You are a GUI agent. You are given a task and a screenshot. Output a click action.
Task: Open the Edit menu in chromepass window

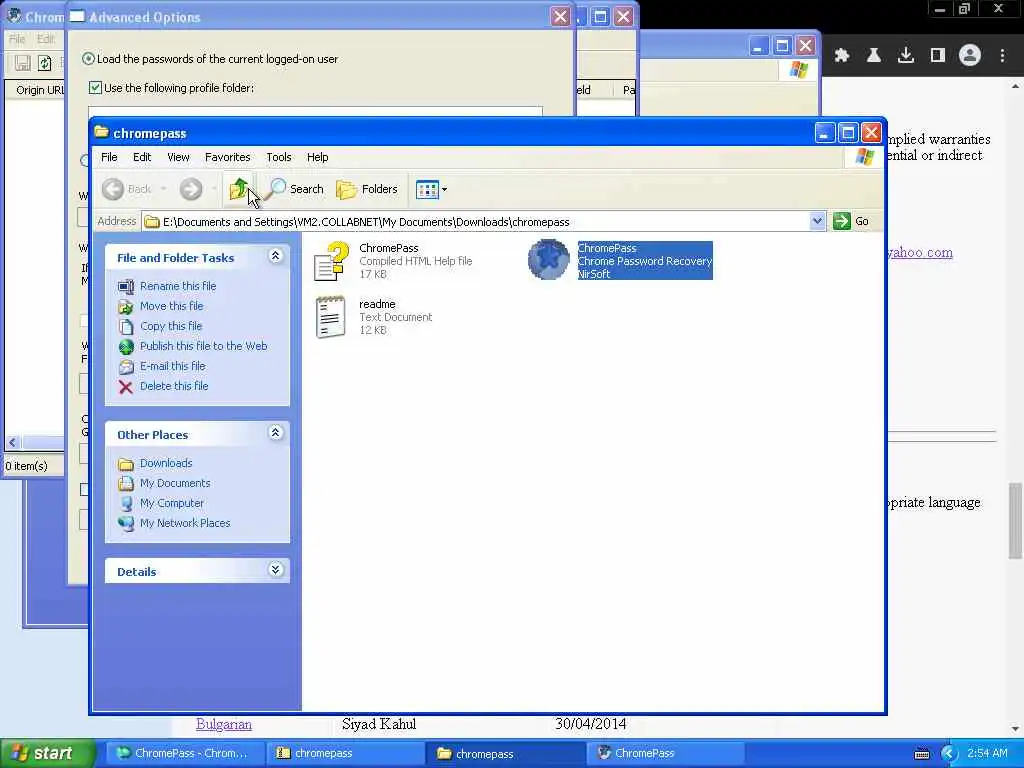pyautogui.click(x=142, y=157)
